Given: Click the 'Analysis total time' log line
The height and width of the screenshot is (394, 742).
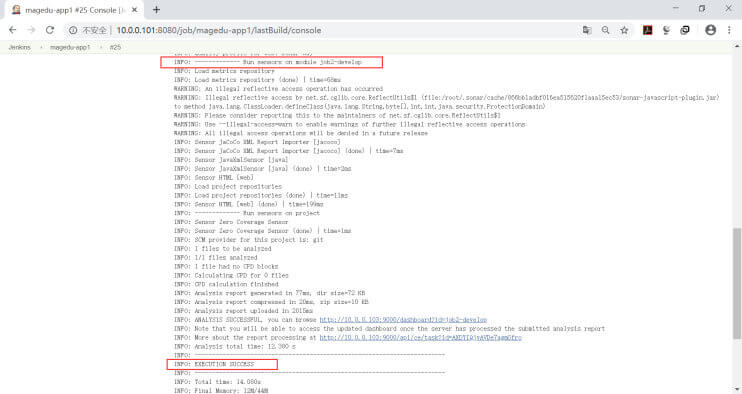Looking at the screenshot, I should [x=235, y=347].
